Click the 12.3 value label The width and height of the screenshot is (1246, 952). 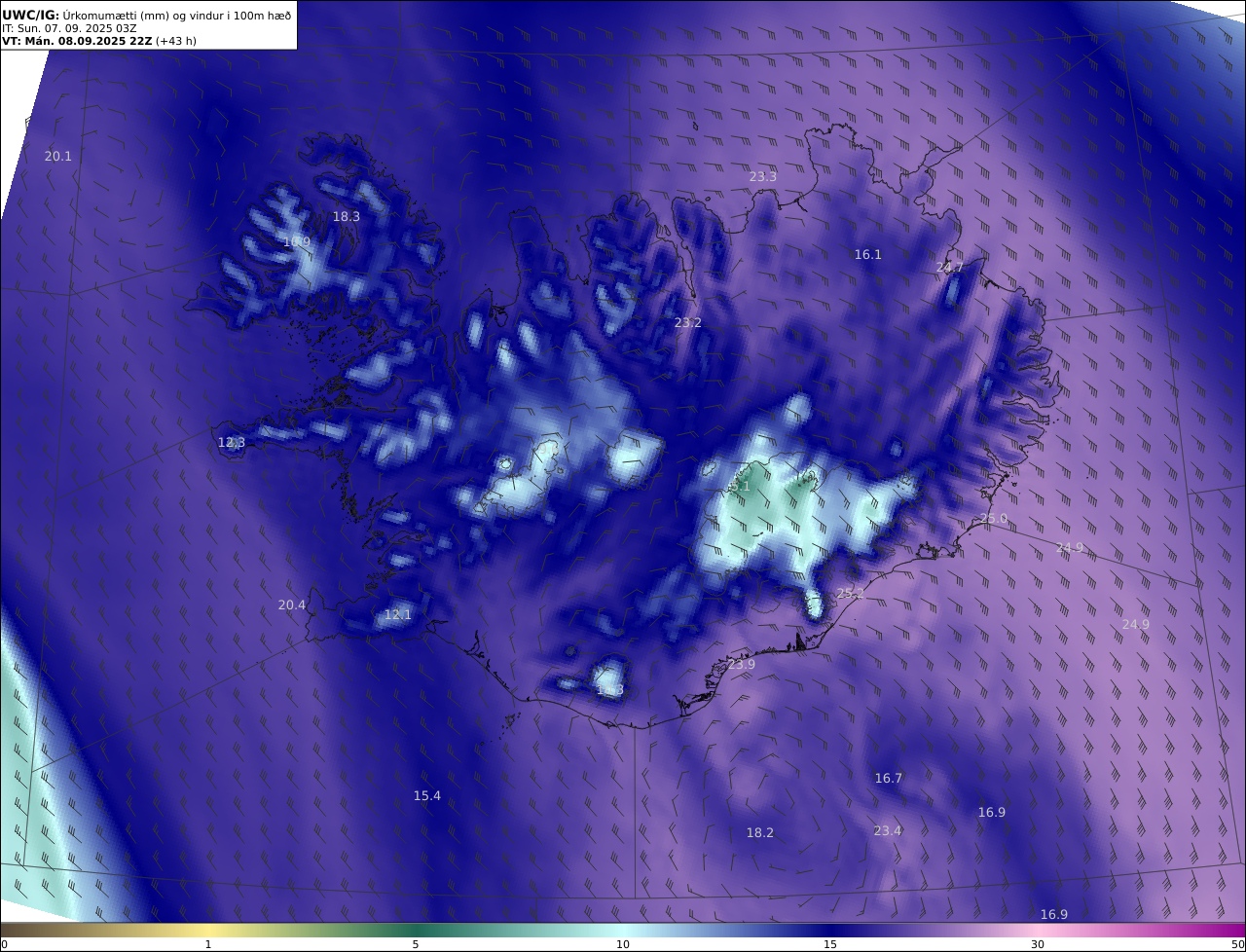click(232, 443)
